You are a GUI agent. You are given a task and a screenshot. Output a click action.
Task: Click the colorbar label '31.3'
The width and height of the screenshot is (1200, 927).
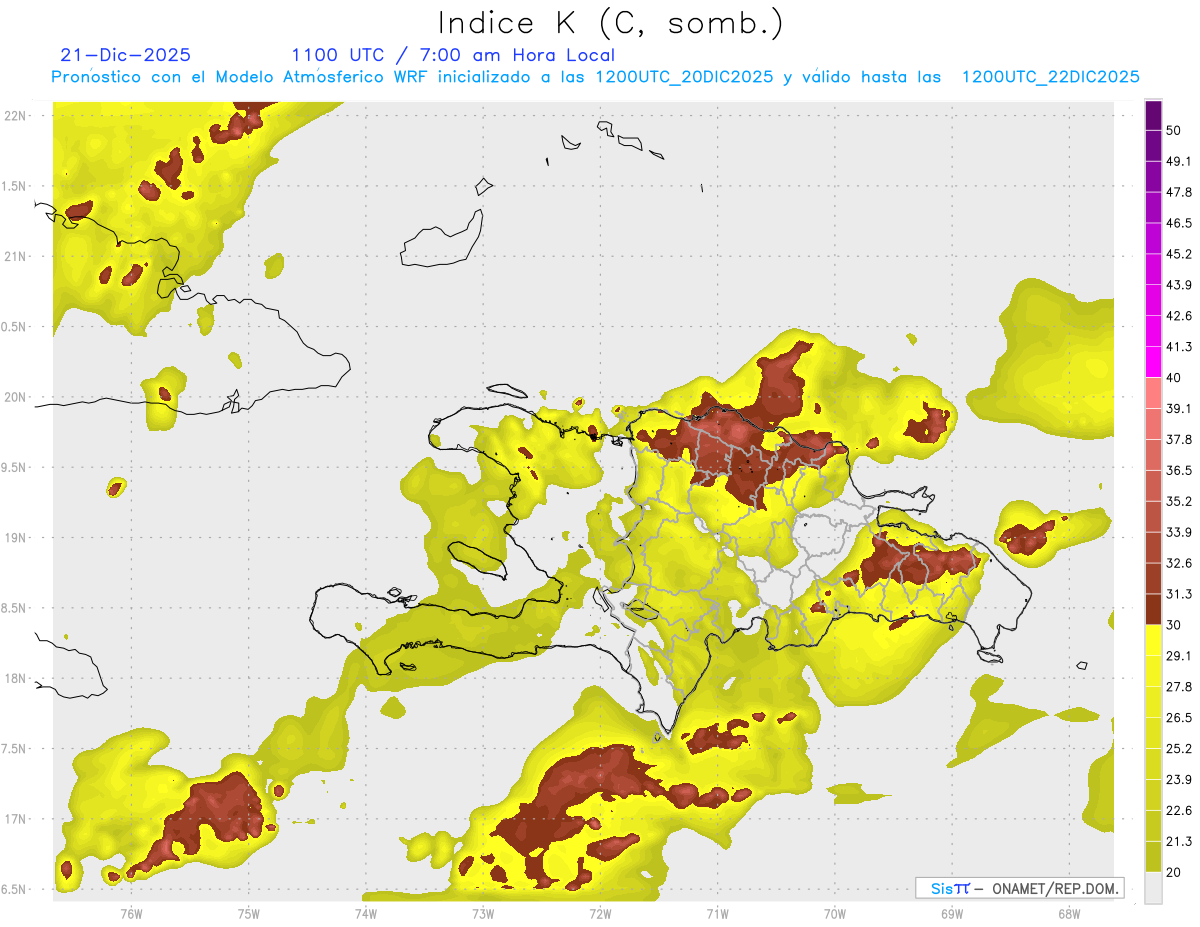[1179, 594]
